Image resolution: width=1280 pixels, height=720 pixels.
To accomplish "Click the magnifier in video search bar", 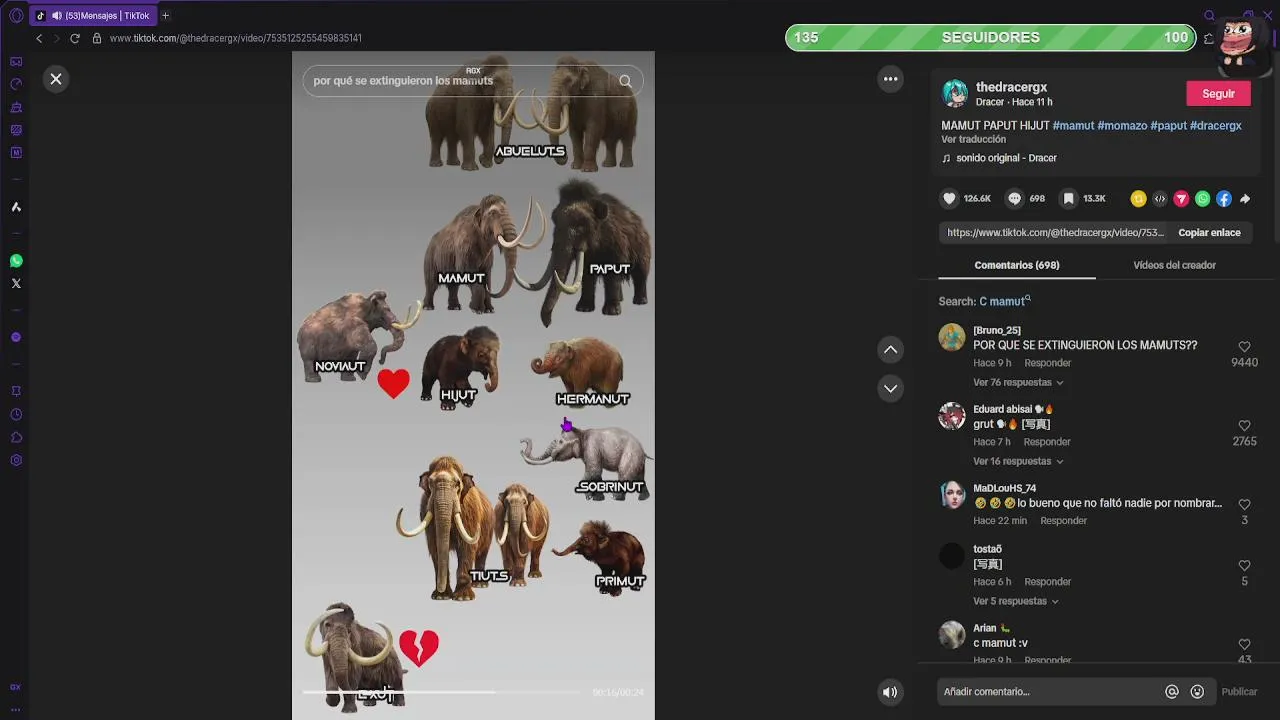I will 625,81.
